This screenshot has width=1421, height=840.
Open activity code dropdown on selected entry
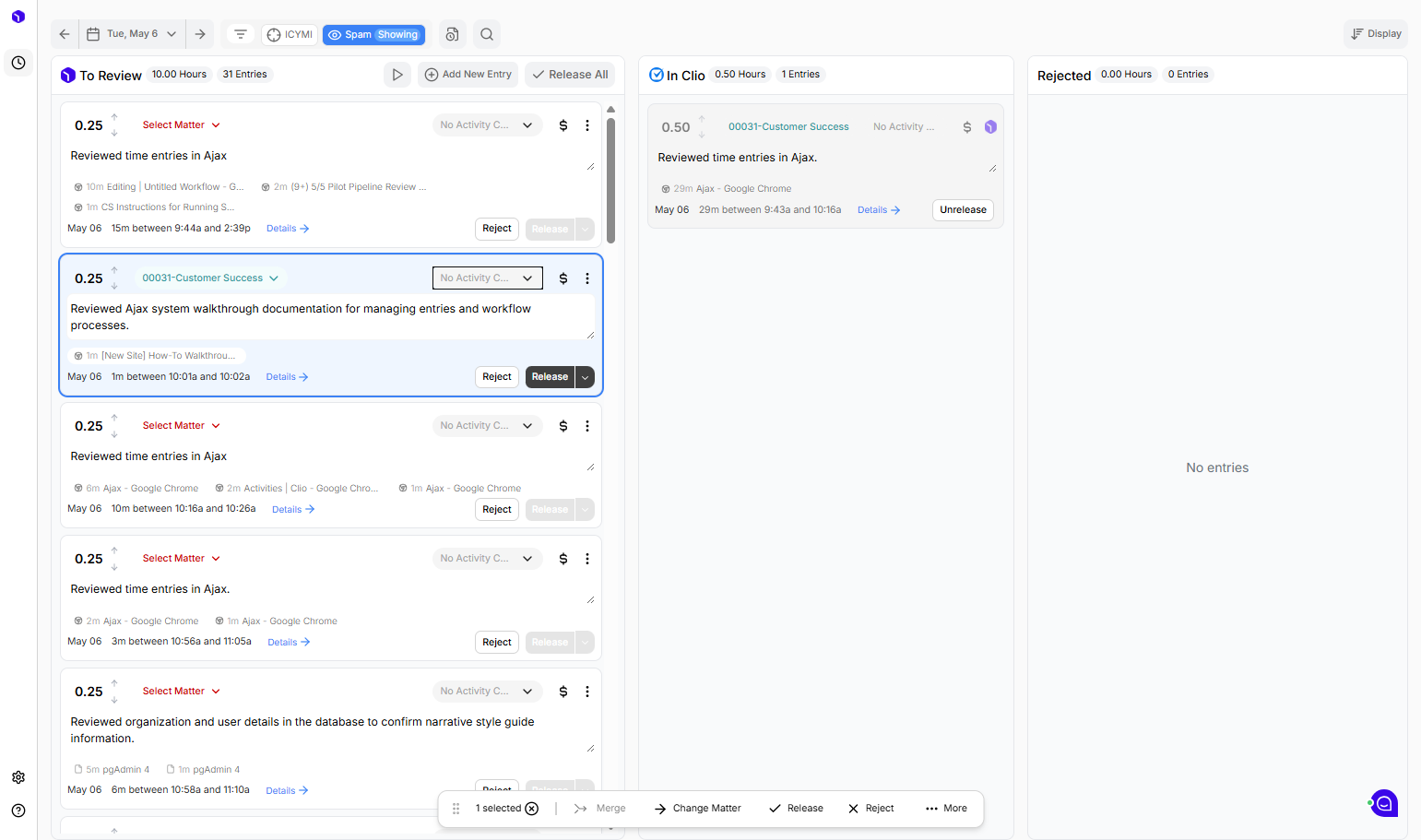tap(488, 278)
